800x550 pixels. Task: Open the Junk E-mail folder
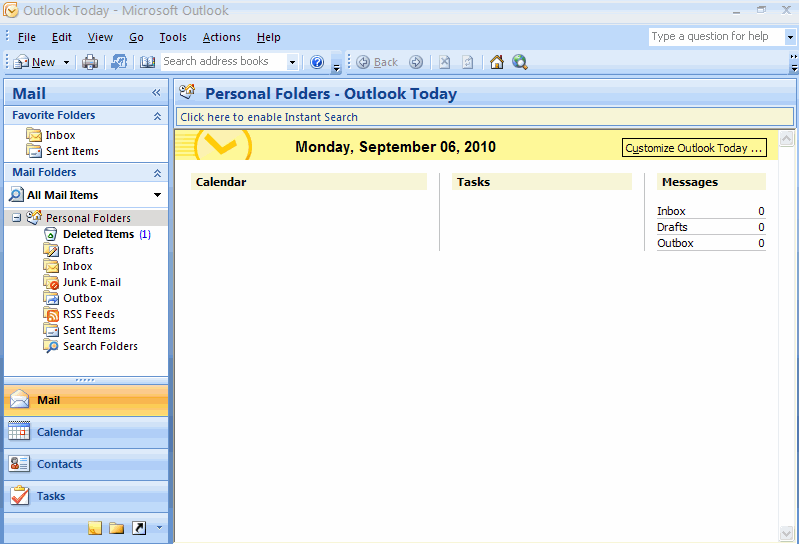click(92, 282)
